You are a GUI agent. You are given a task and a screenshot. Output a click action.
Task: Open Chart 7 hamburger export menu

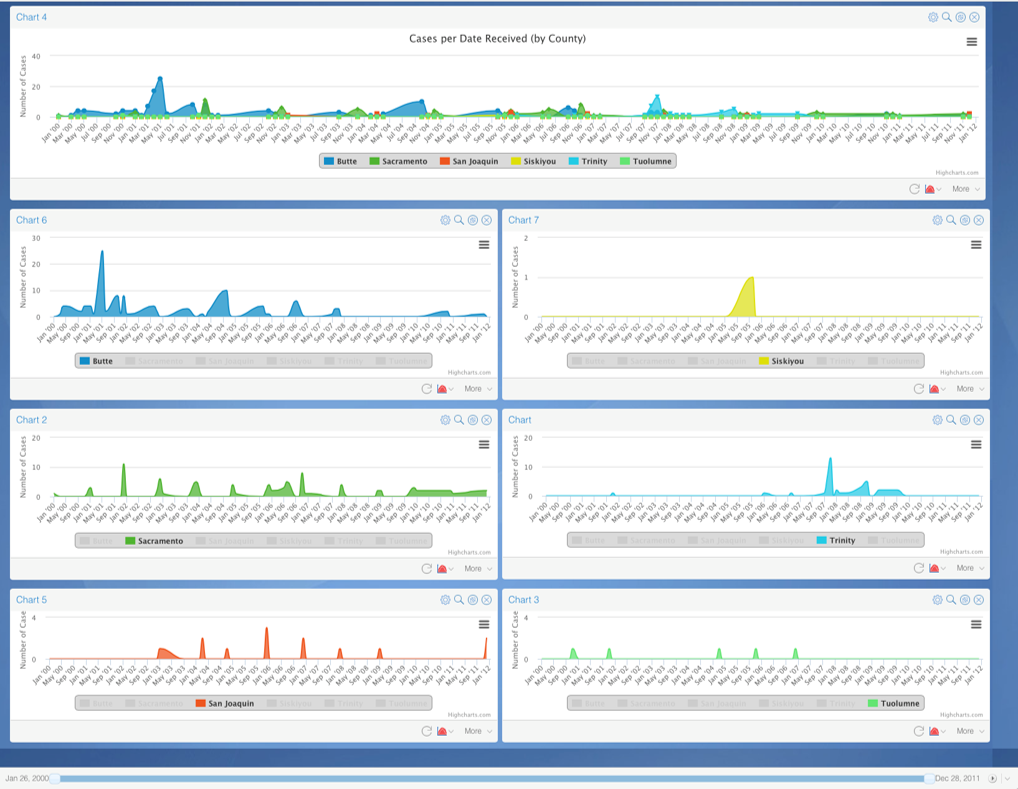coord(976,245)
